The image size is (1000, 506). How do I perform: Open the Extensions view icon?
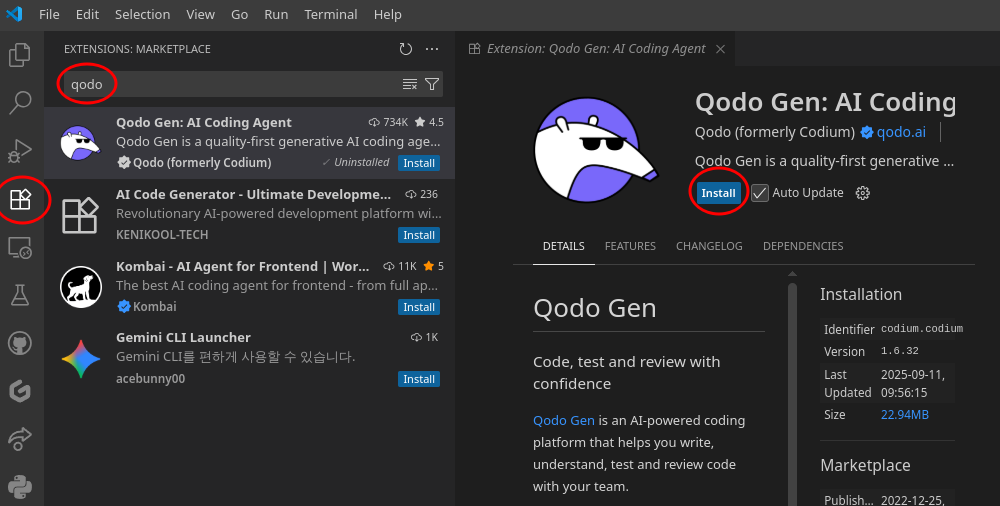20,200
